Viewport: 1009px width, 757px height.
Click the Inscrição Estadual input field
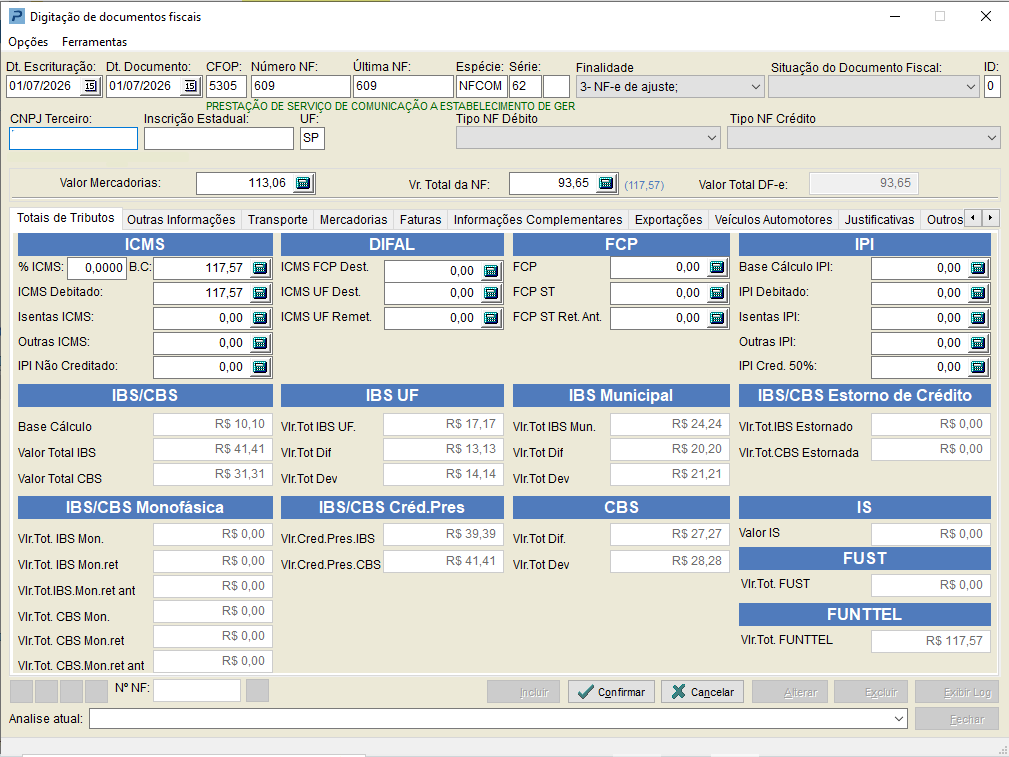pos(219,138)
